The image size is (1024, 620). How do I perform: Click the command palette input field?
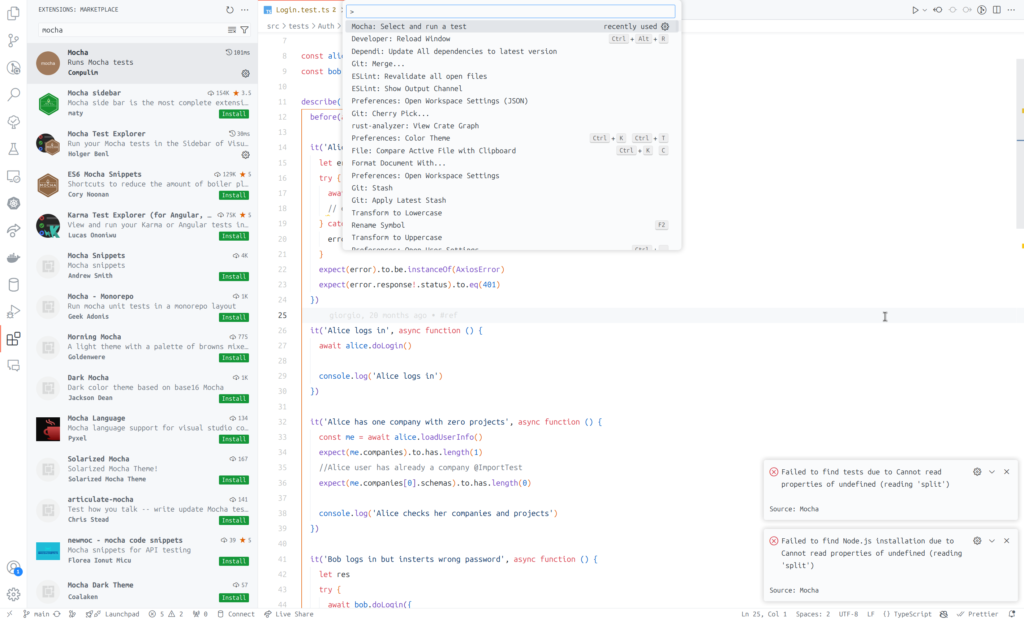click(x=510, y=11)
